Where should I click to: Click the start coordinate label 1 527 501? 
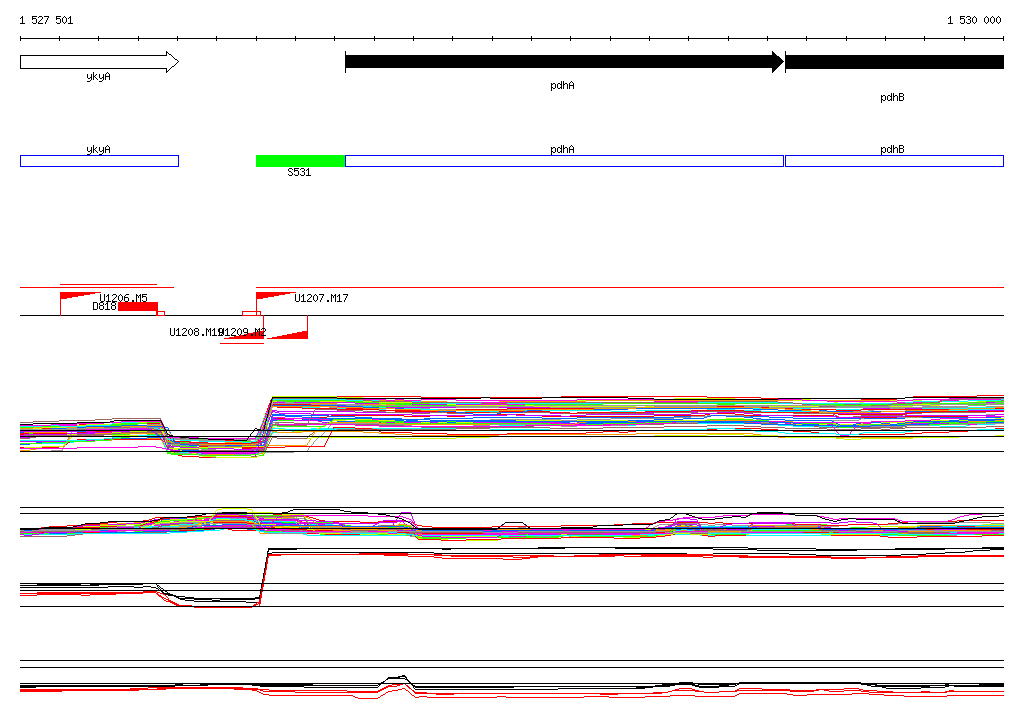coord(46,20)
